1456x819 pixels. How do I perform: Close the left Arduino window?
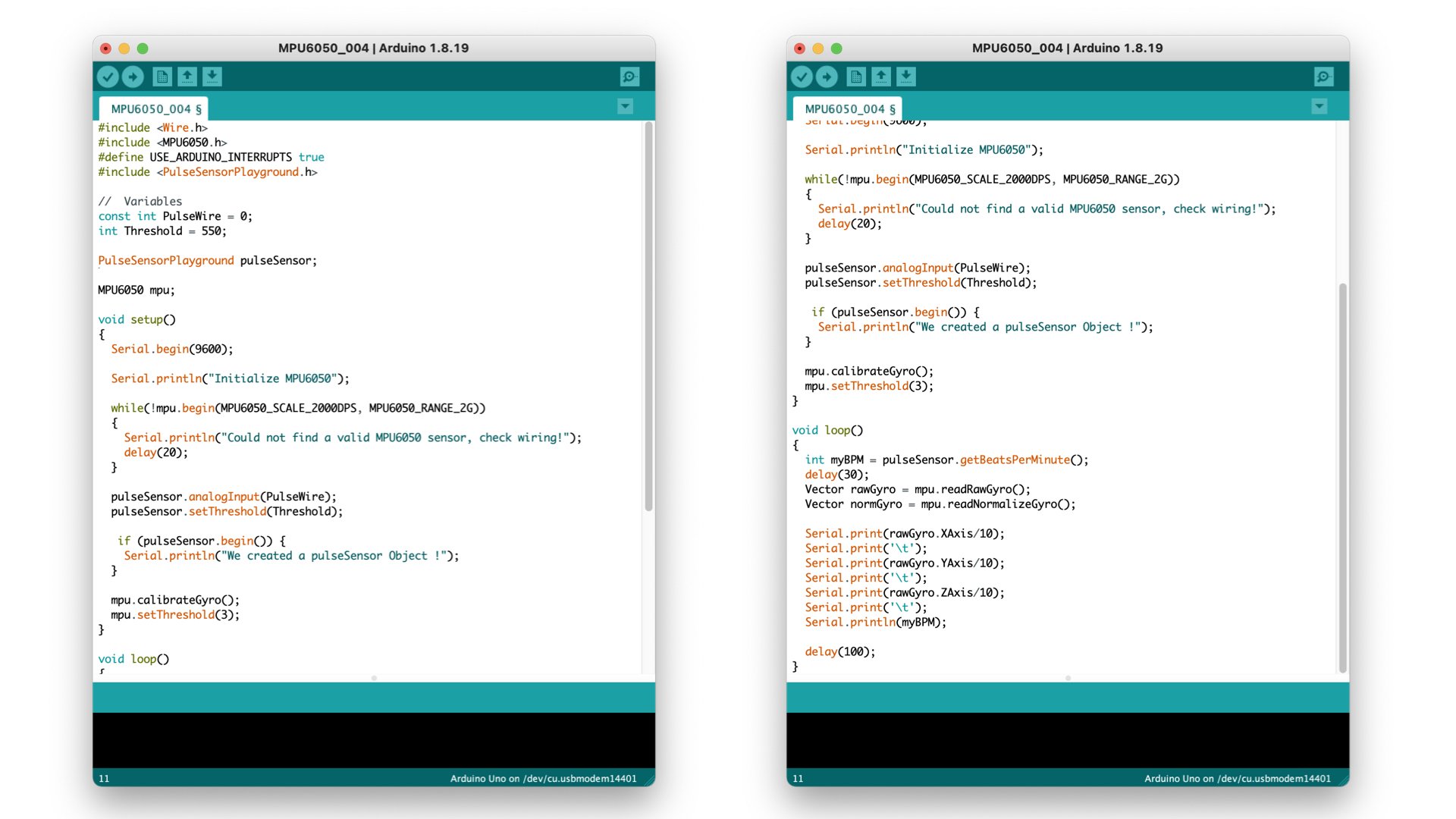tap(106, 49)
